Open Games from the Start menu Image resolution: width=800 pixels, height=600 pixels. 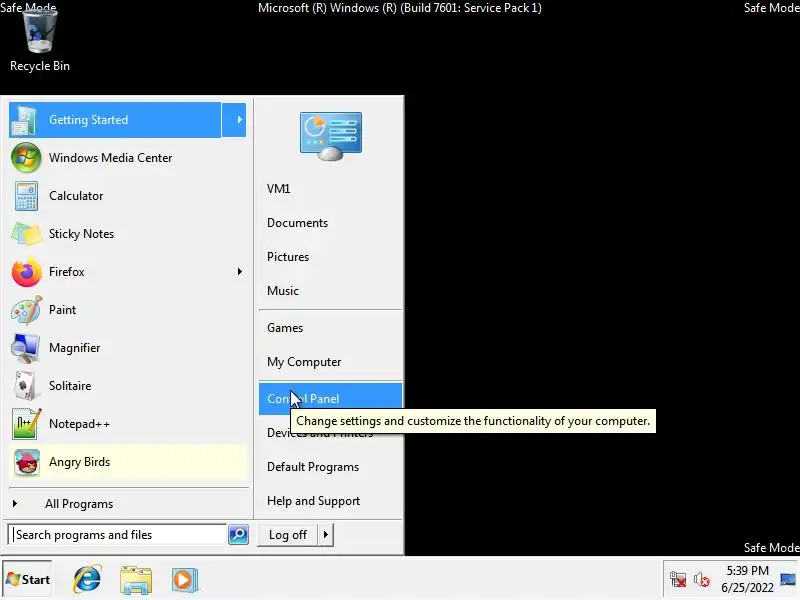tap(285, 328)
